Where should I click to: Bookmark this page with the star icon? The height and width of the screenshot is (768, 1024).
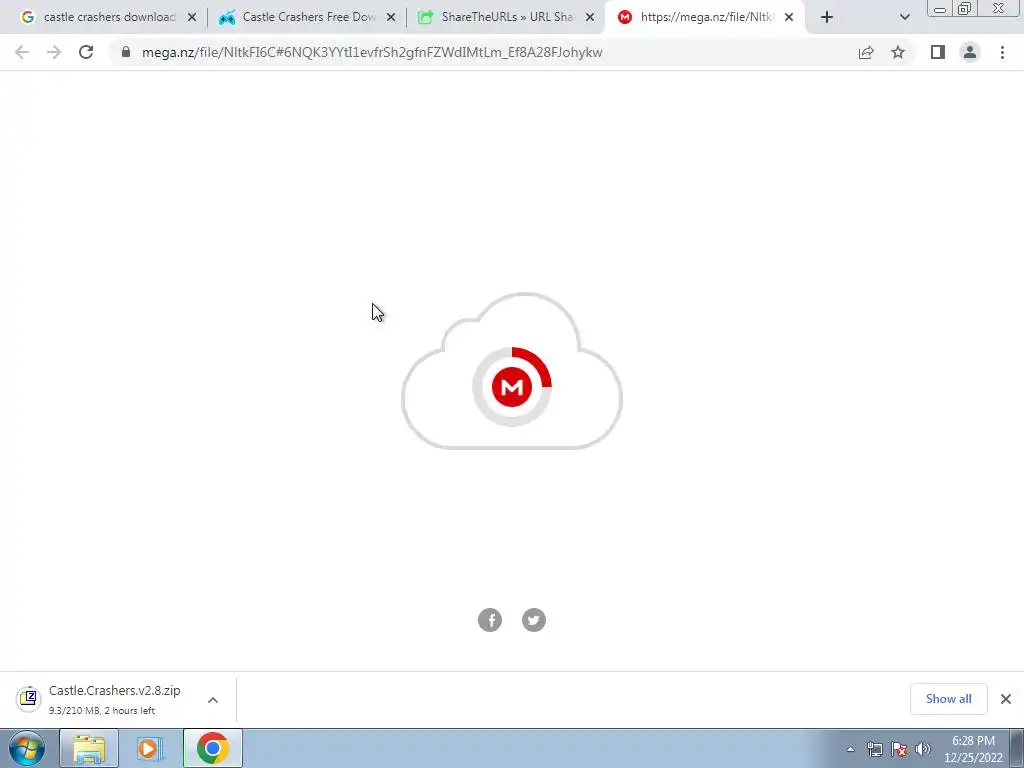coord(898,52)
